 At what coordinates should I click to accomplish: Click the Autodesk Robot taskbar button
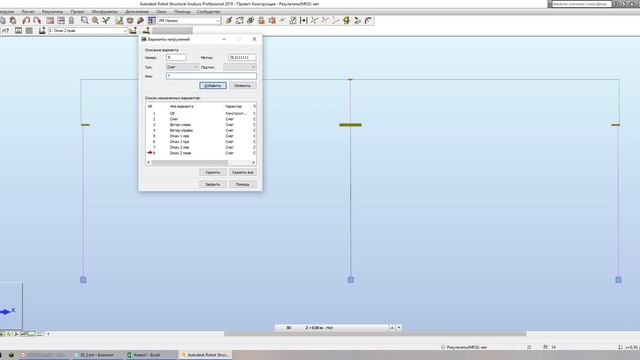coord(204,355)
